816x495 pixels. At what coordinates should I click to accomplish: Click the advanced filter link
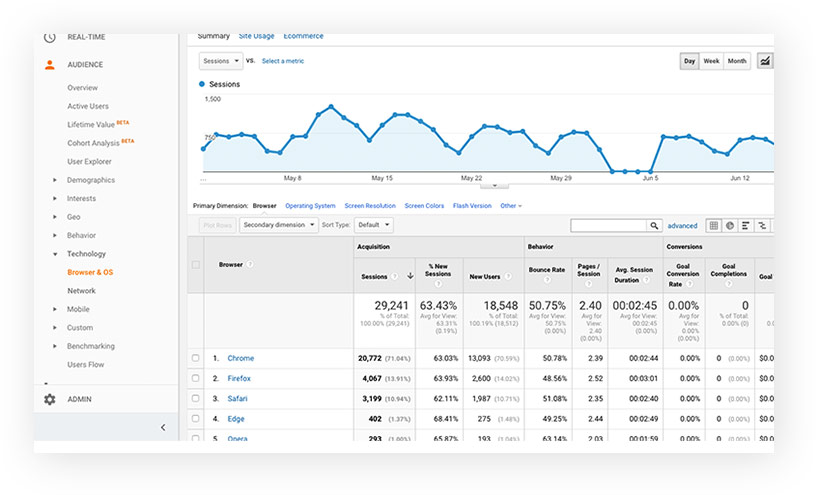pos(682,226)
